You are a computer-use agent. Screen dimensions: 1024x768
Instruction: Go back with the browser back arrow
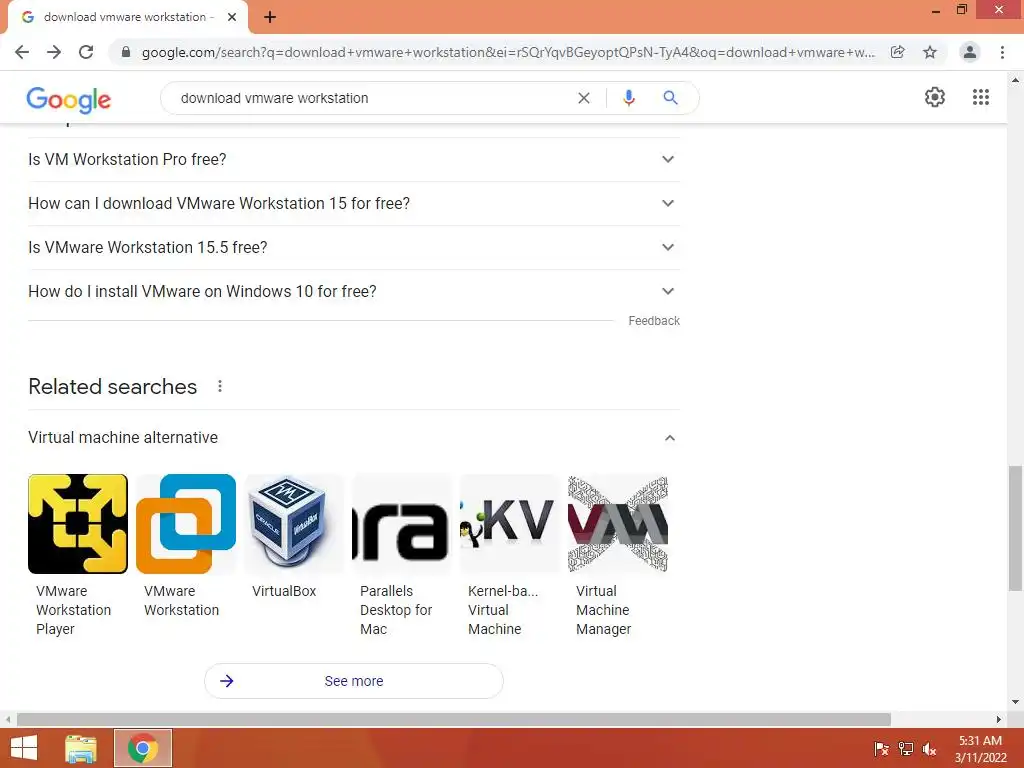coord(22,52)
